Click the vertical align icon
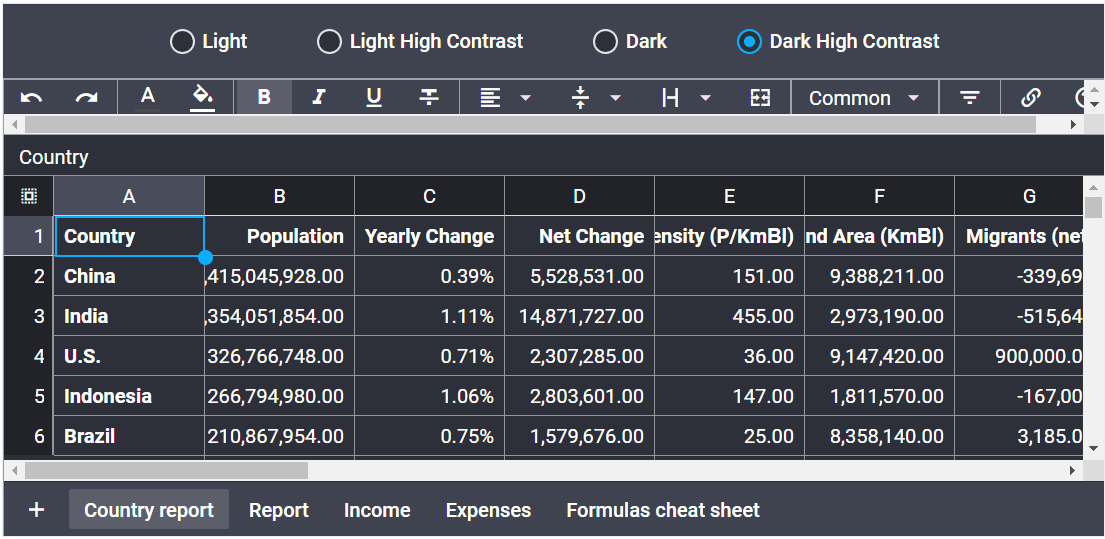 580,97
